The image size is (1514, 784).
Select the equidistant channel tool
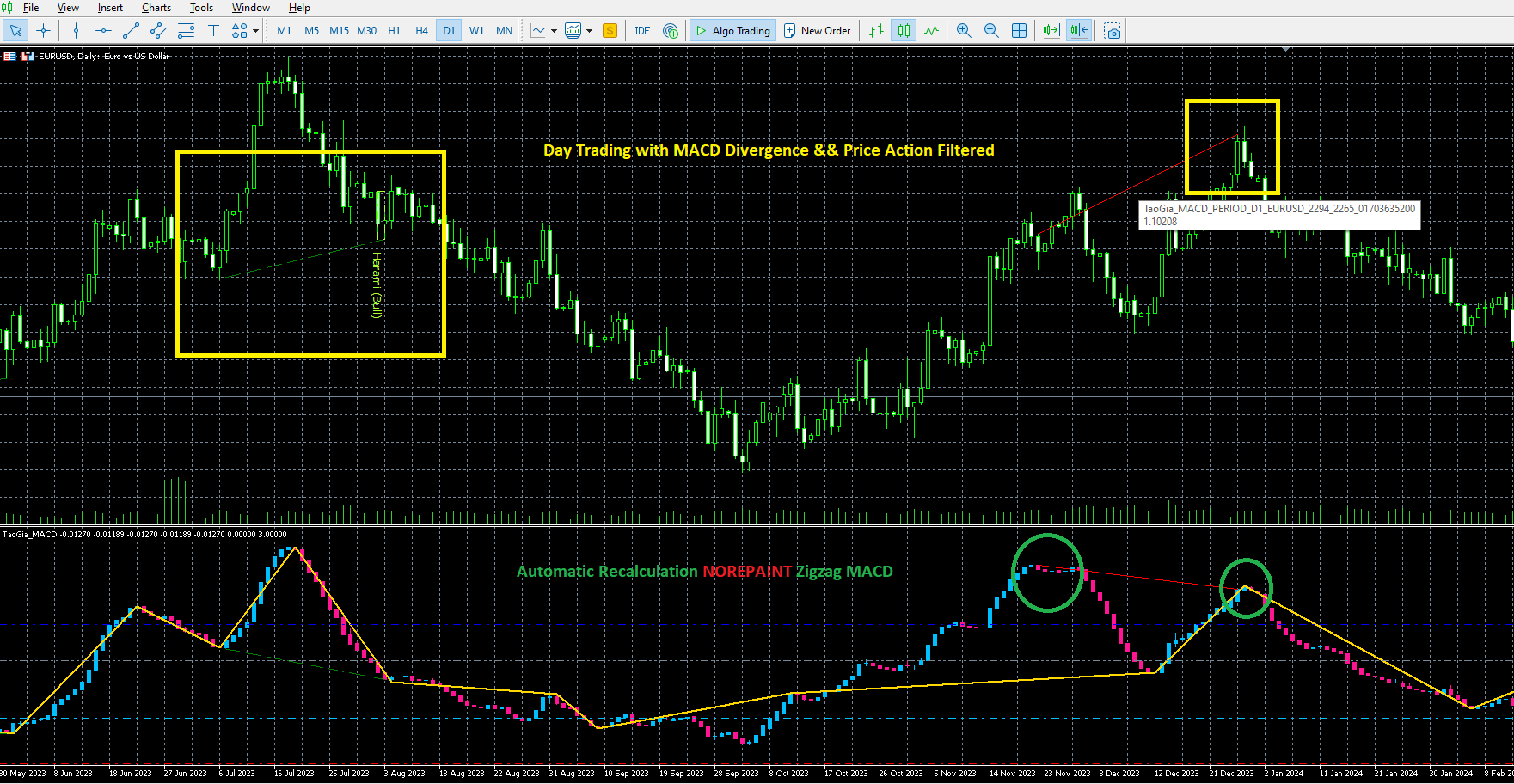[158, 31]
